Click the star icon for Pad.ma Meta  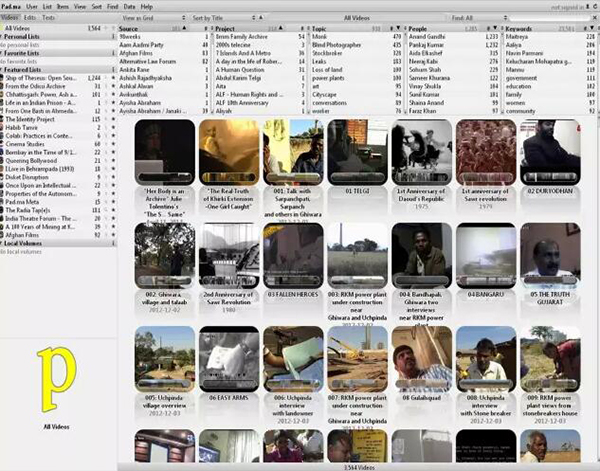tap(113, 202)
